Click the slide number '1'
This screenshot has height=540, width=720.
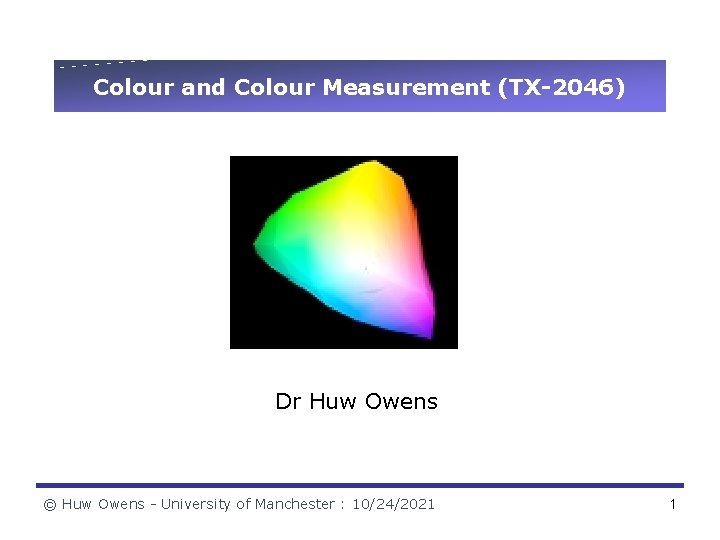(x=673, y=504)
